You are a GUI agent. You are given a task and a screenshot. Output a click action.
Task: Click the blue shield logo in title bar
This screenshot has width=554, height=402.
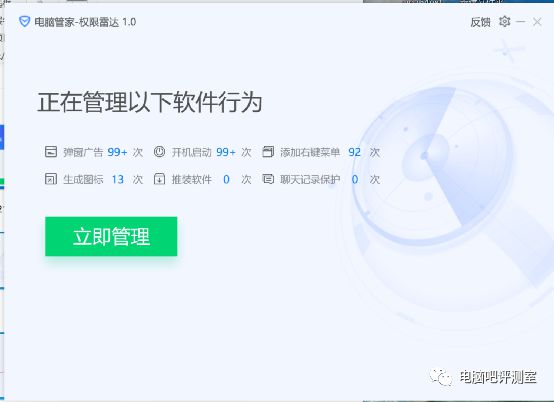pyautogui.click(x=24, y=22)
